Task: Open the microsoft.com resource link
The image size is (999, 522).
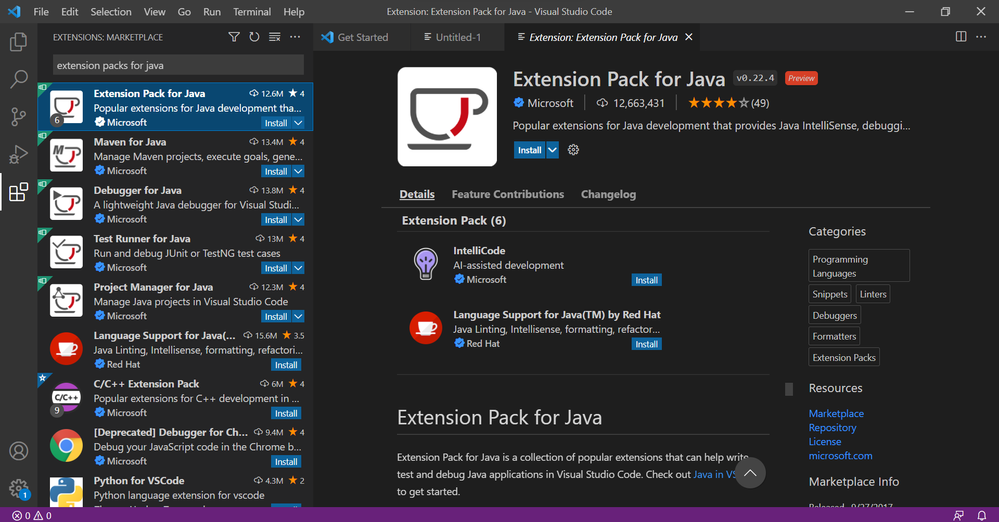Action: (840, 456)
